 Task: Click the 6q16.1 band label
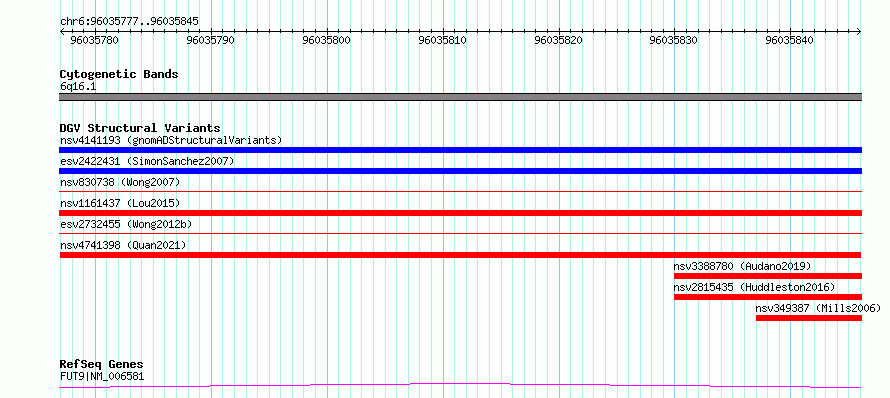[78, 86]
